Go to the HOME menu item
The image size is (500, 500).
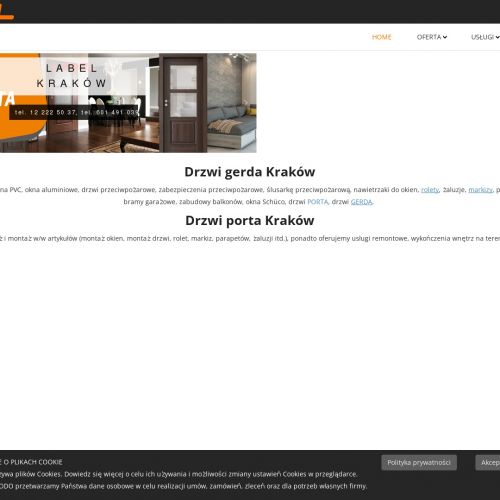tap(381, 37)
